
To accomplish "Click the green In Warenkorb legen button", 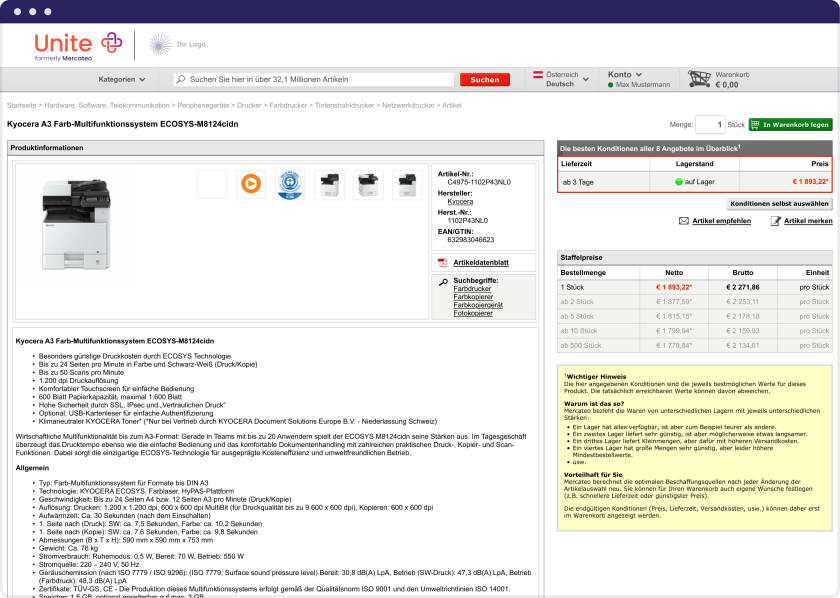I will coord(790,125).
